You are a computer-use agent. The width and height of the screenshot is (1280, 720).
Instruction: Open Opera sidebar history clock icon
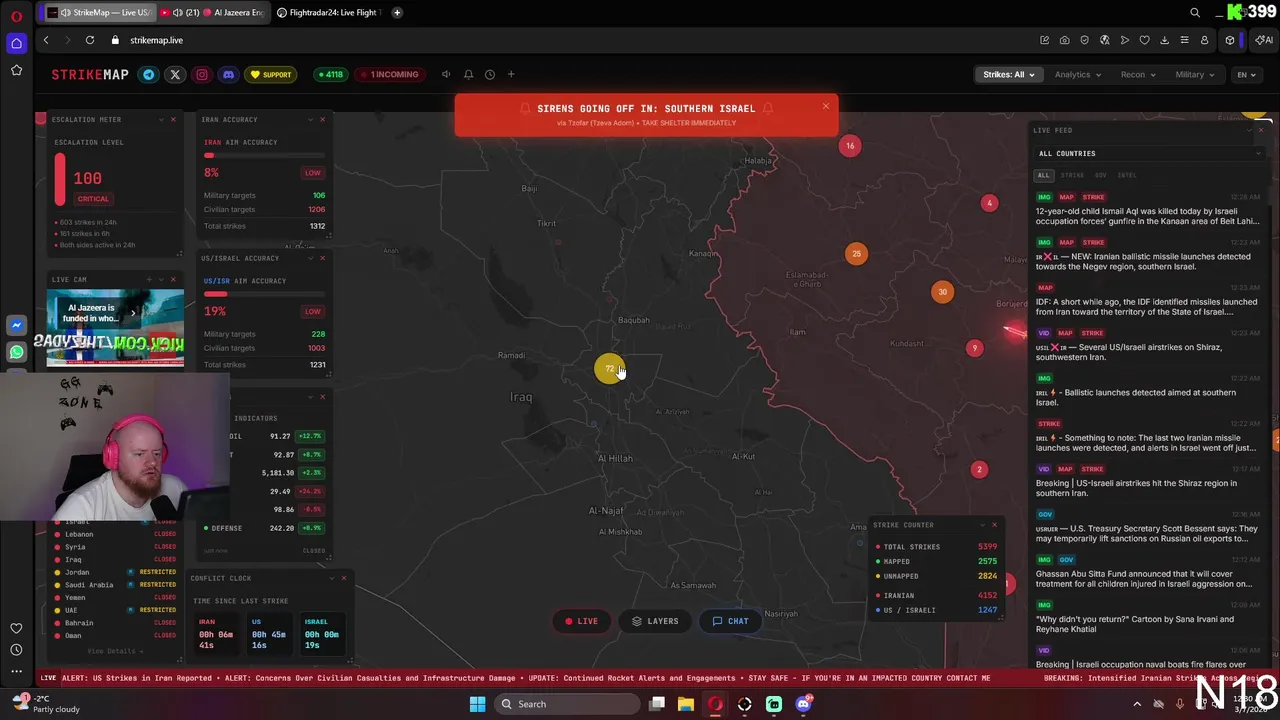[x=16, y=649]
